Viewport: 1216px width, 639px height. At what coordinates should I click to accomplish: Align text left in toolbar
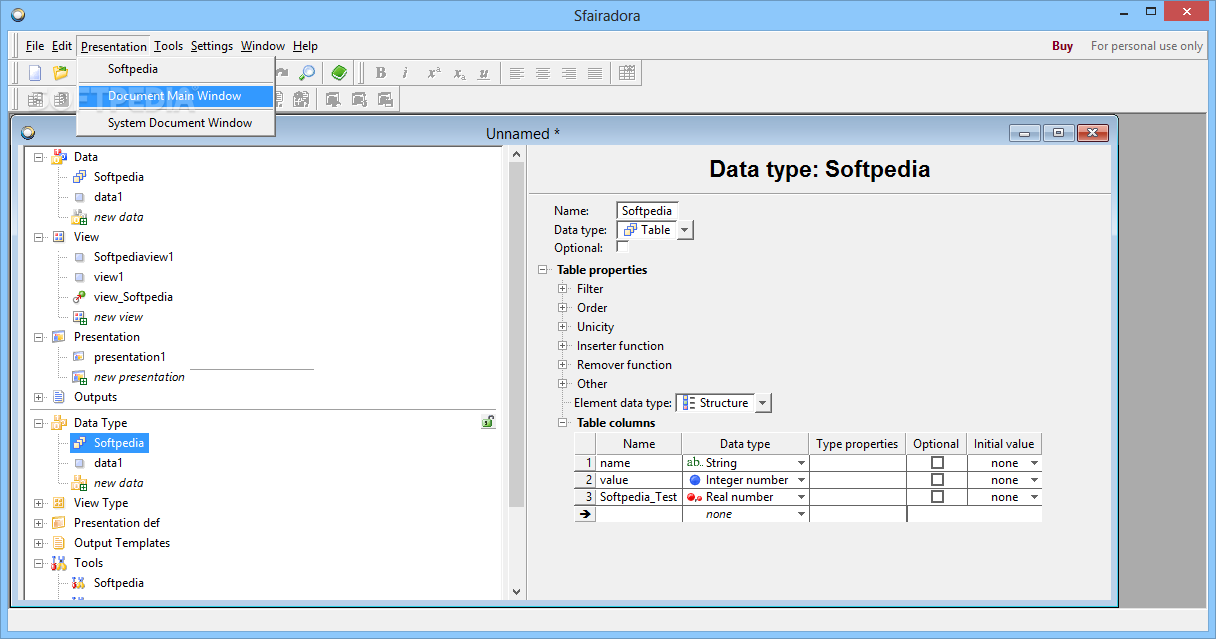pyautogui.click(x=517, y=73)
